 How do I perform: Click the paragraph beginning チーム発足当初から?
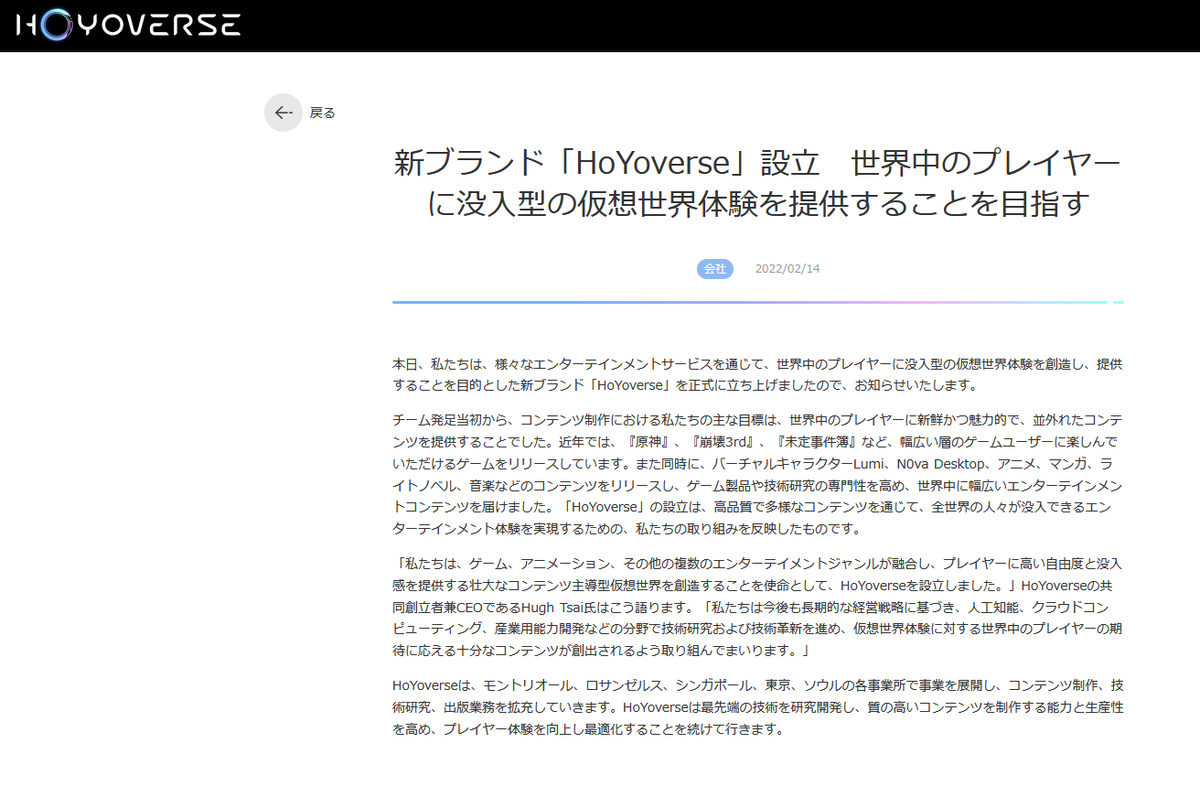(x=758, y=473)
